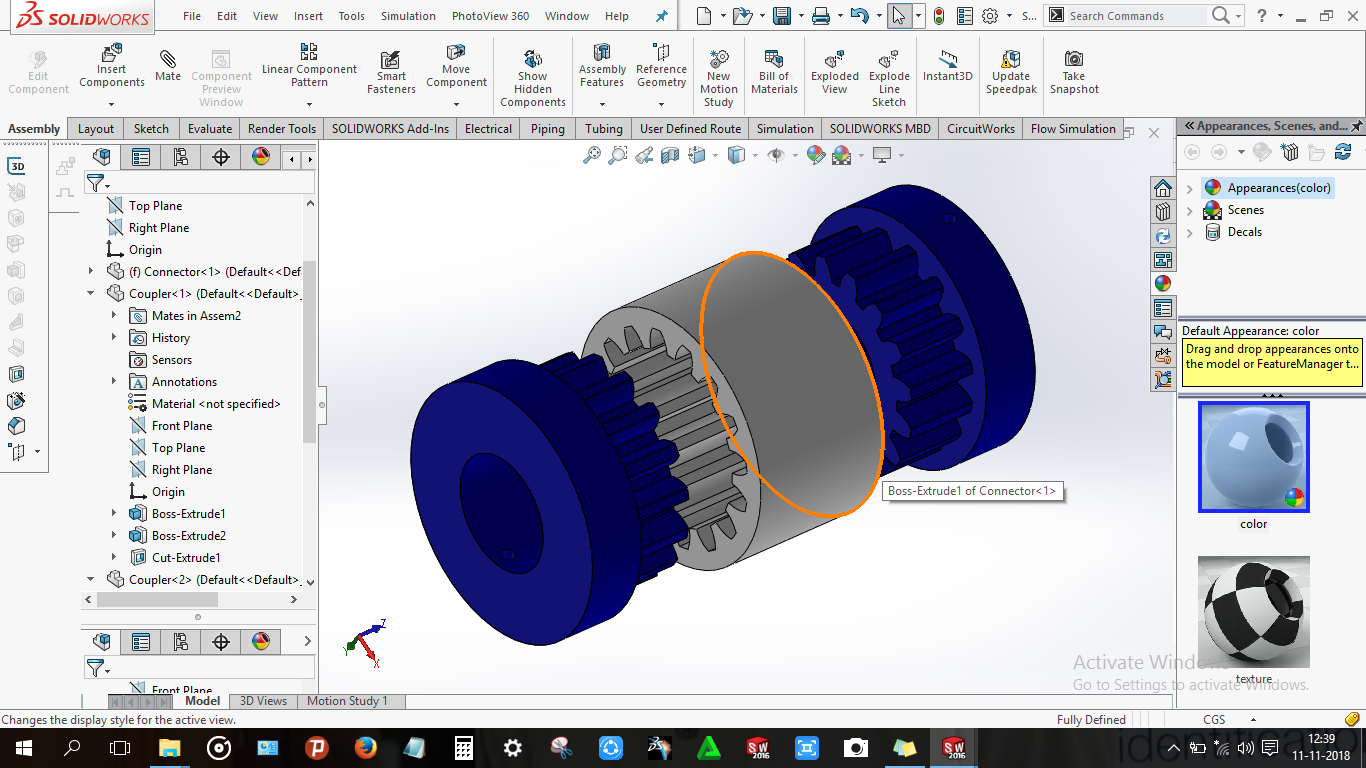Open DisplayManager tab in top panel
Screen dimensions: 1366x768
[261, 157]
